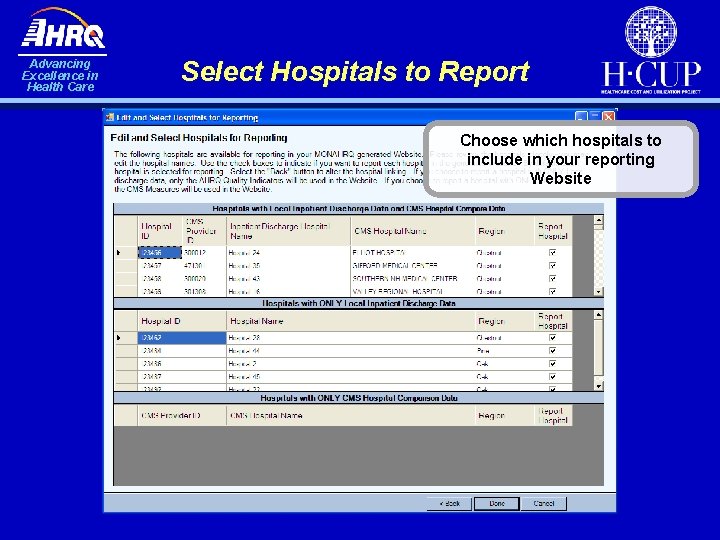Minimize the Edit and Select Hospitals window

[581, 117]
